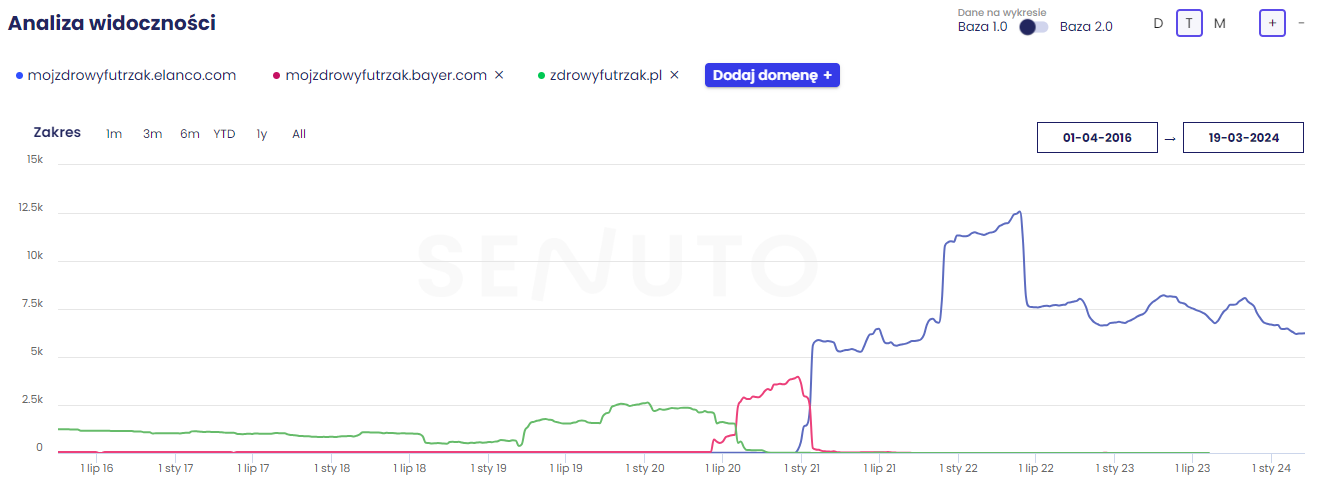The width and height of the screenshot is (1333, 486).
Task: Show the 1y time range
Action: click(262, 134)
